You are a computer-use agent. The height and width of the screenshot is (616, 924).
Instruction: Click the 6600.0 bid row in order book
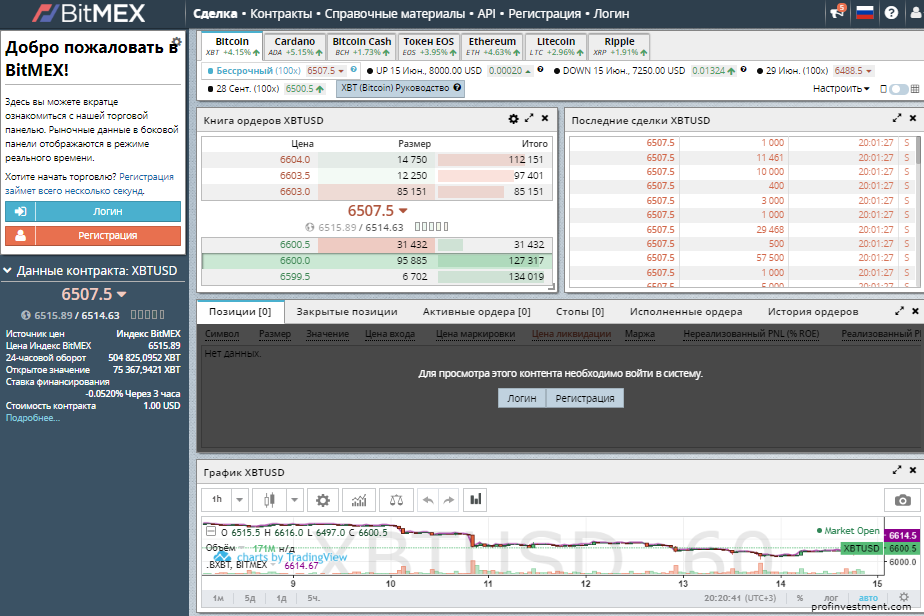click(377, 261)
